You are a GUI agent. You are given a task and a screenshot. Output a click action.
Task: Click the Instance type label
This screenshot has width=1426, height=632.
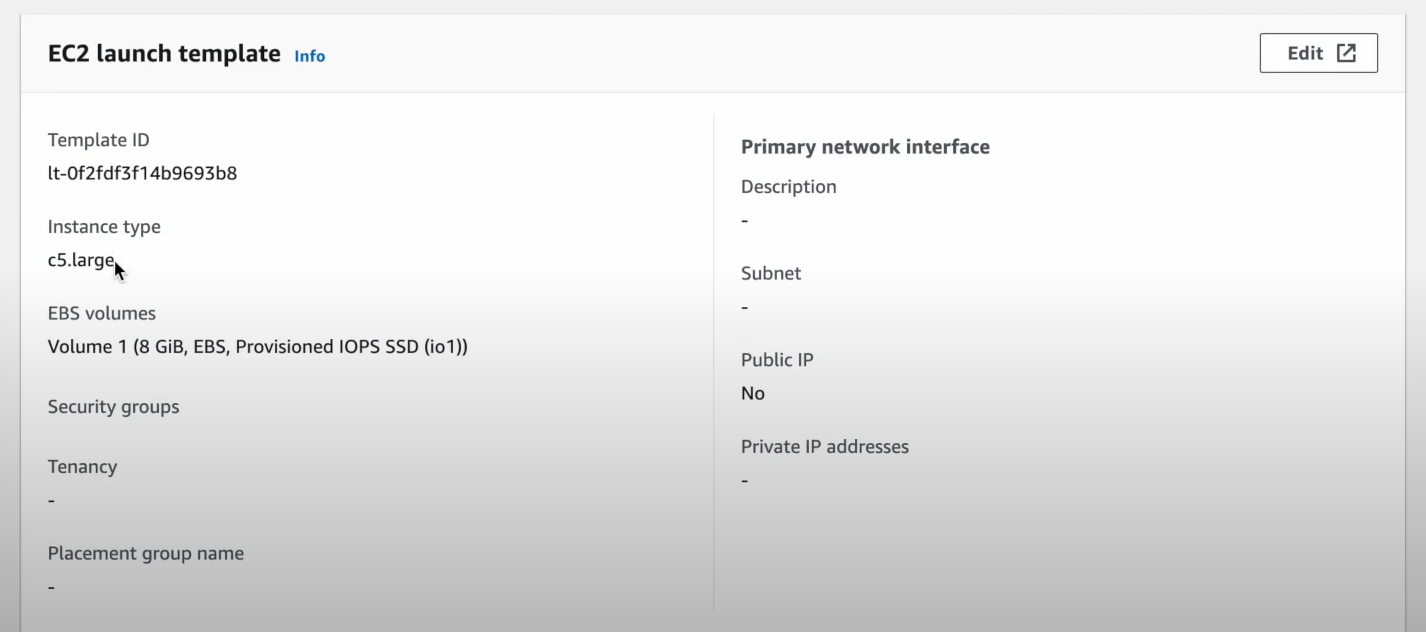point(104,227)
